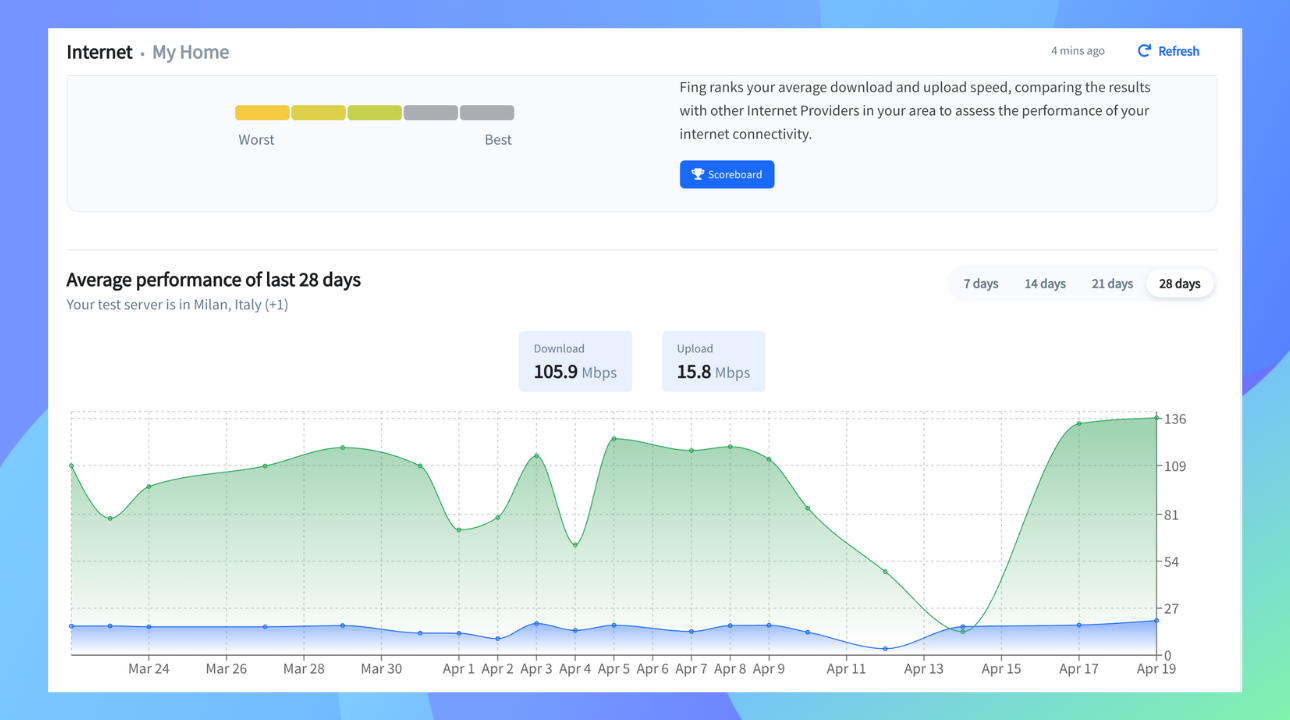Click the upload data point at Apr 3

tap(536, 624)
